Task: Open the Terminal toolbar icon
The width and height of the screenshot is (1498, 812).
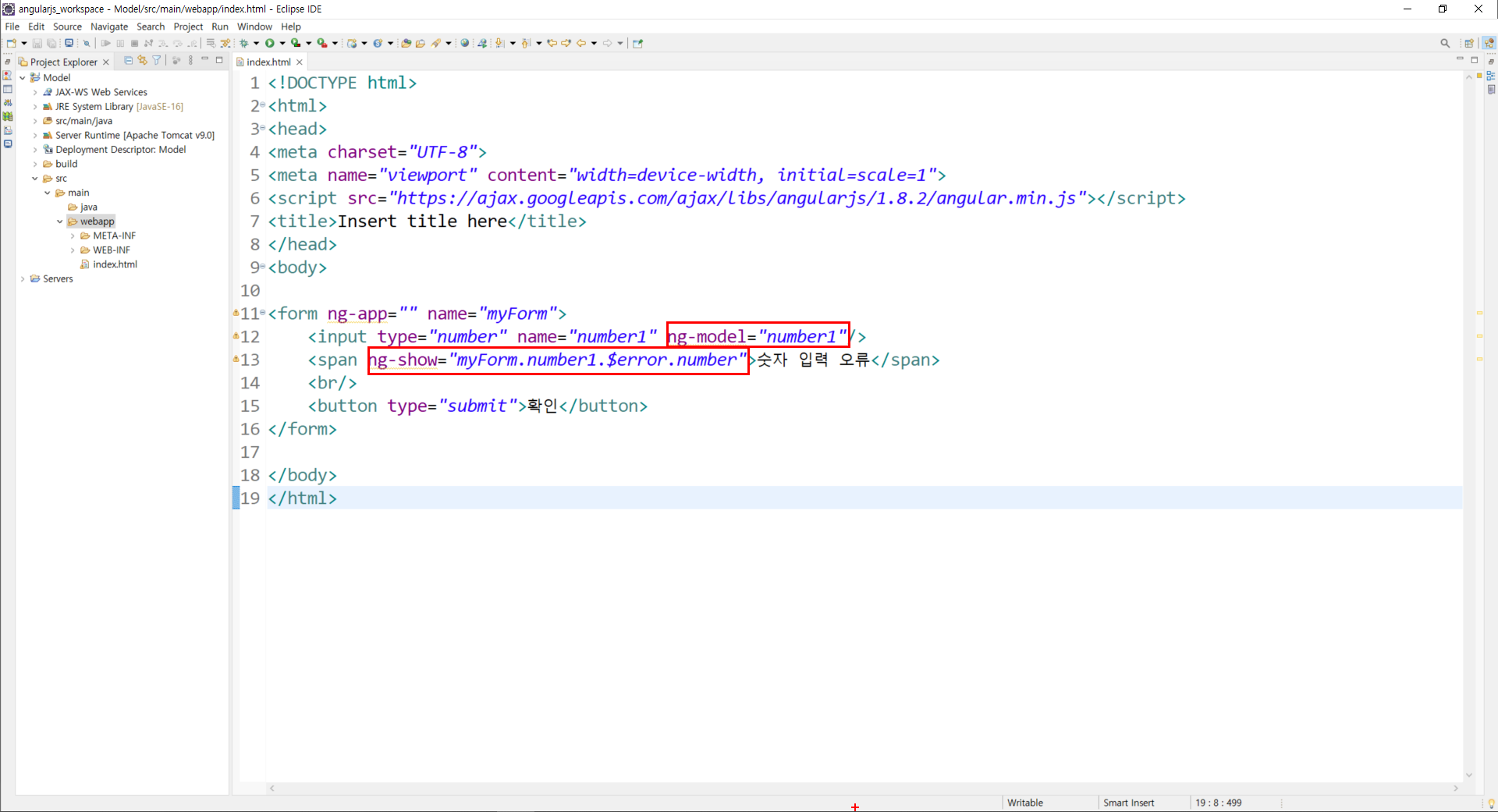Action: coord(69,43)
